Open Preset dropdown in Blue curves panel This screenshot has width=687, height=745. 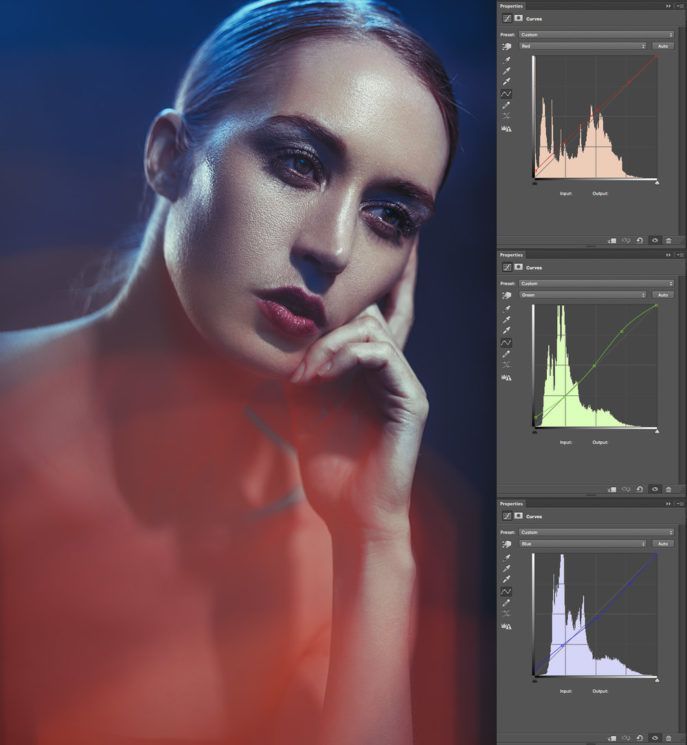pos(596,532)
